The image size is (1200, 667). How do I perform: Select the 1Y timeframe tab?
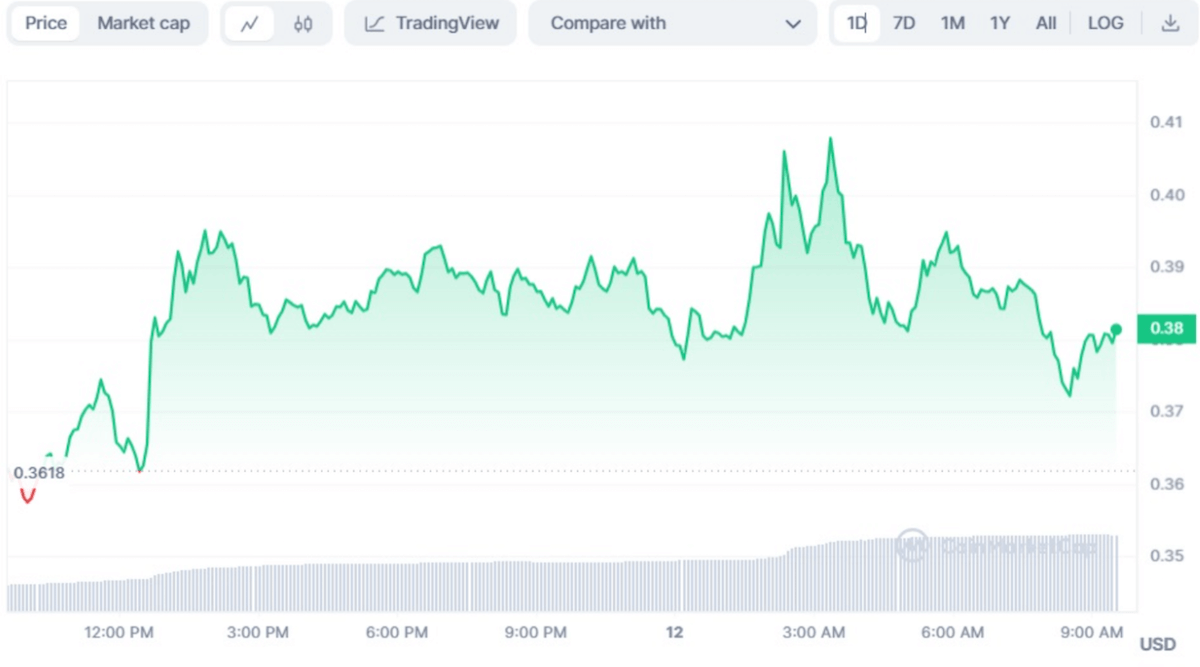click(1000, 22)
